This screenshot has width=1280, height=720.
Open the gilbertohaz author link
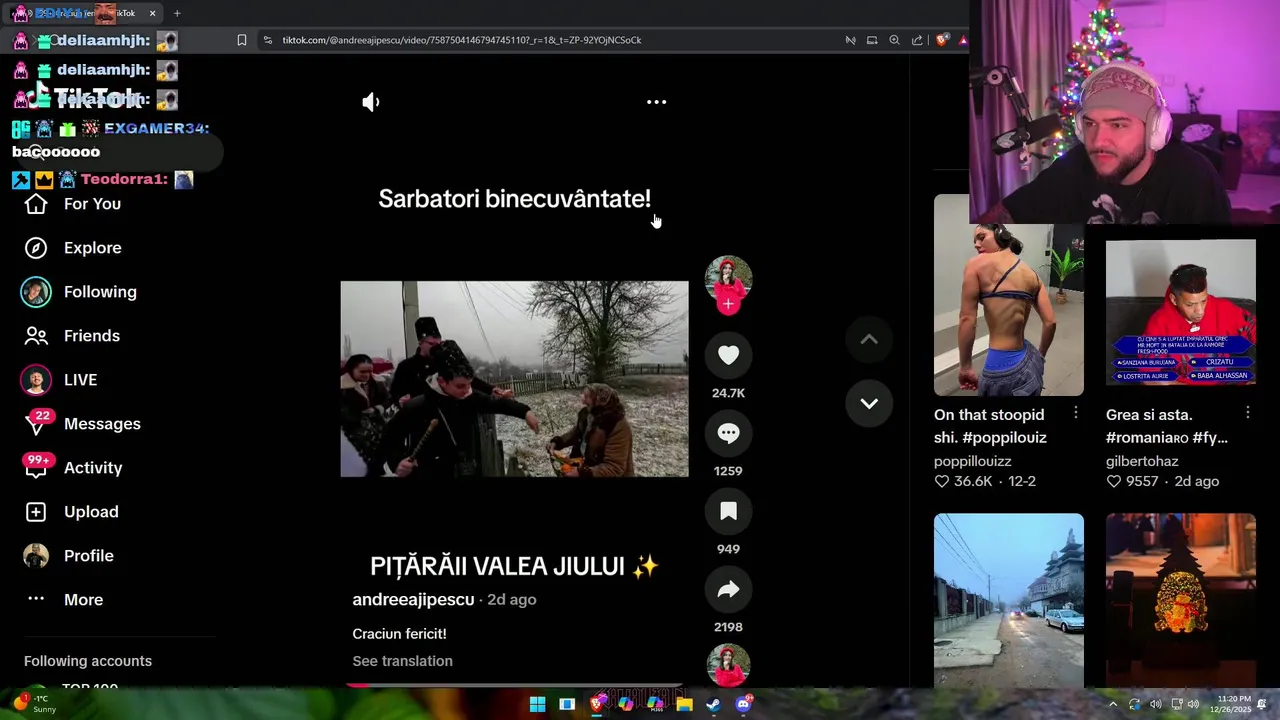1142,461
